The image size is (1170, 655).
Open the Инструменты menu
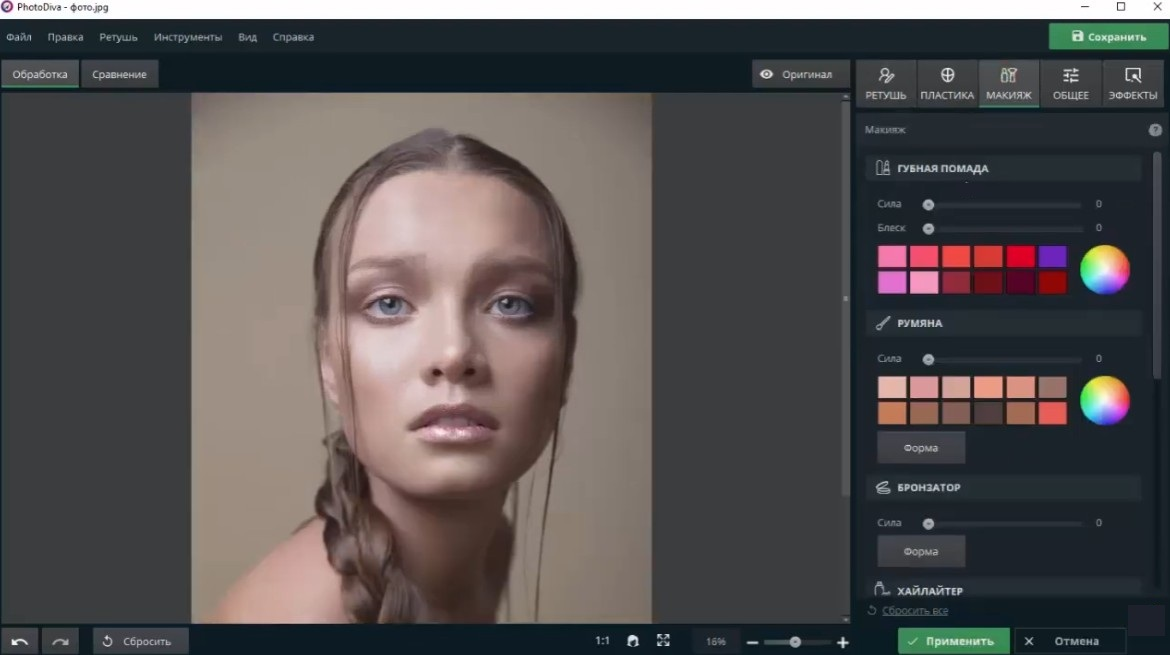click(188, 37)
